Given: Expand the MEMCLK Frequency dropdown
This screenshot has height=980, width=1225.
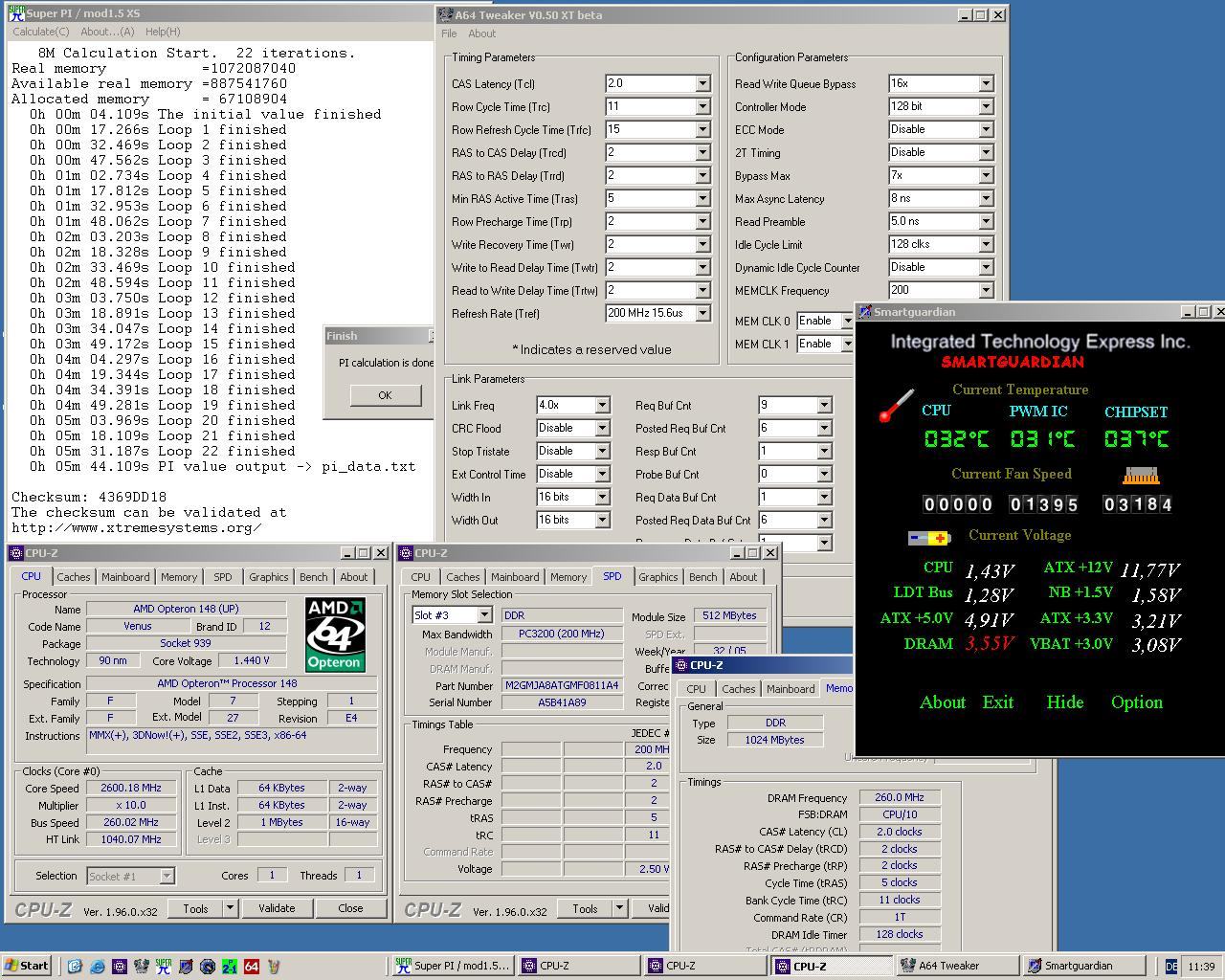Looking at the screenshot, I should coord(986,290).
